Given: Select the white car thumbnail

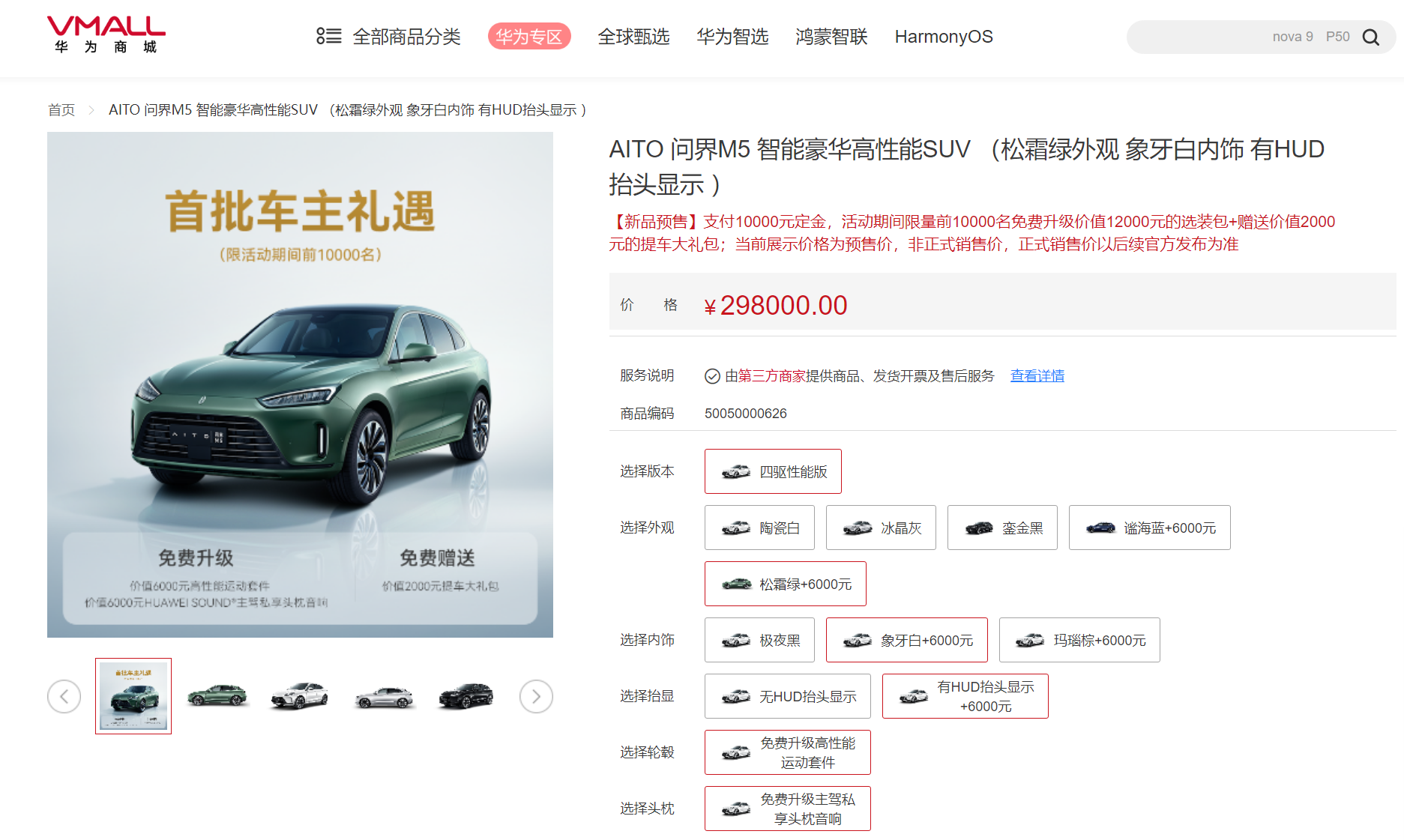Looking at the screenshot, I should (300, 696).
